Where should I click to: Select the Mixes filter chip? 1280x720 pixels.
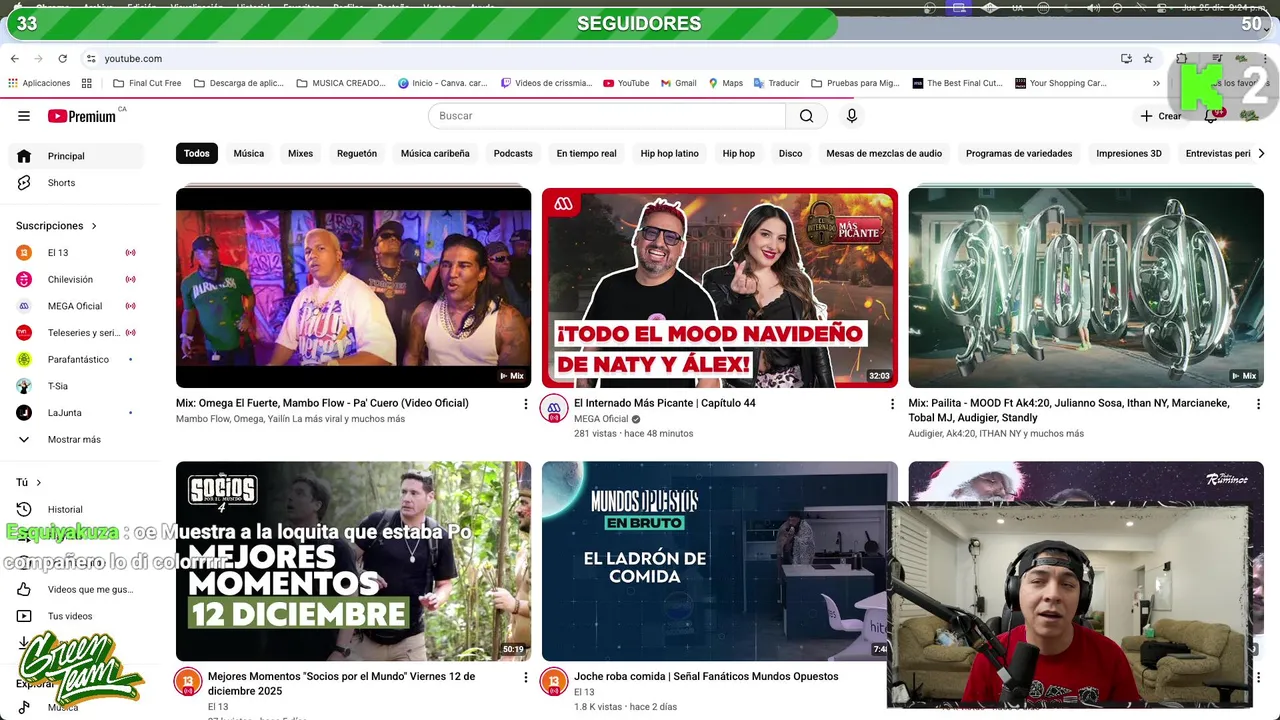pos(301,154)
